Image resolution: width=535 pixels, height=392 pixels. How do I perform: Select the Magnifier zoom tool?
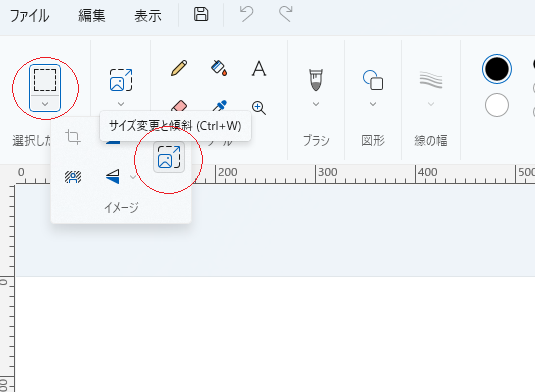(x=259, y=108)
